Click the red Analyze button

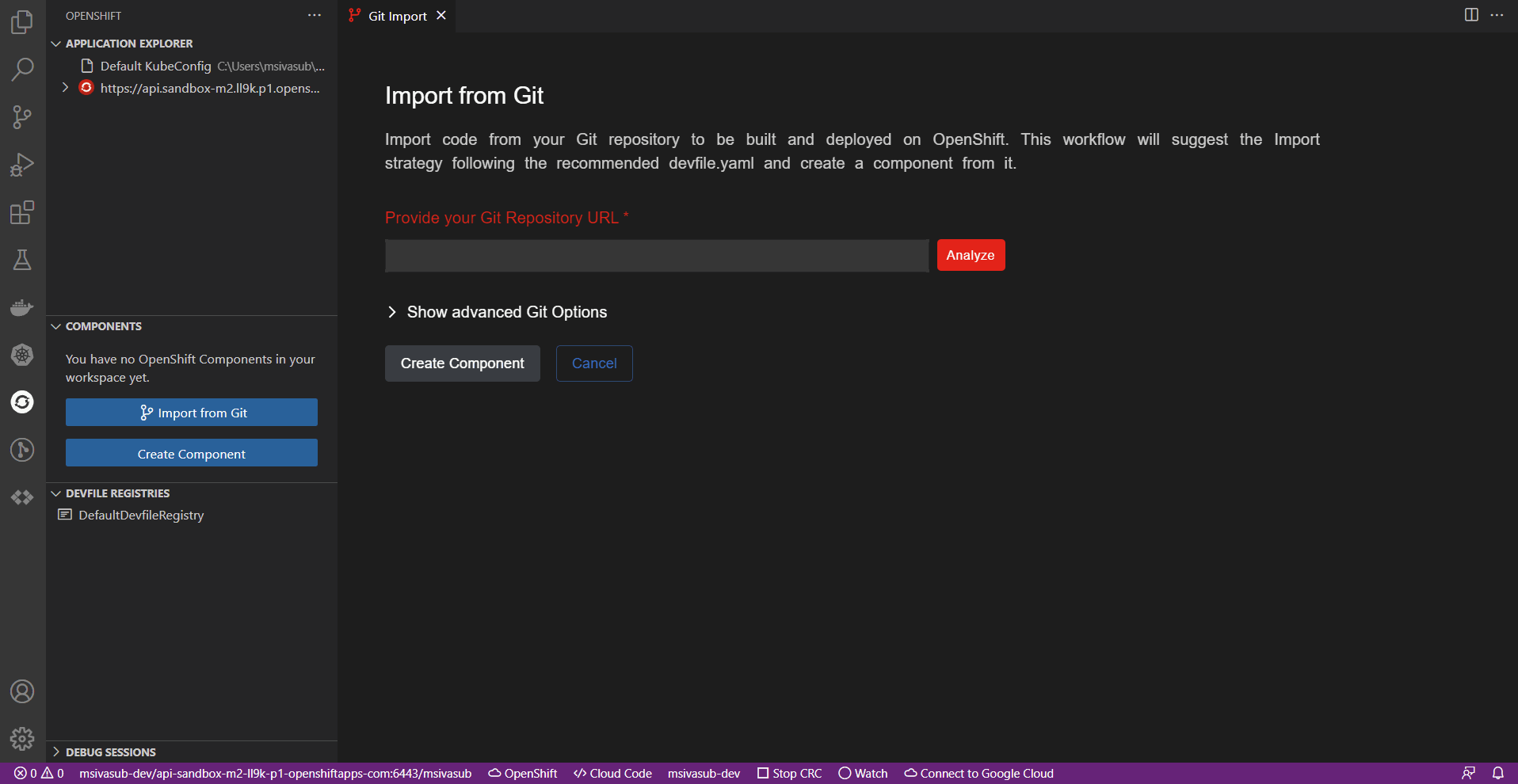(x=971, y=255)
